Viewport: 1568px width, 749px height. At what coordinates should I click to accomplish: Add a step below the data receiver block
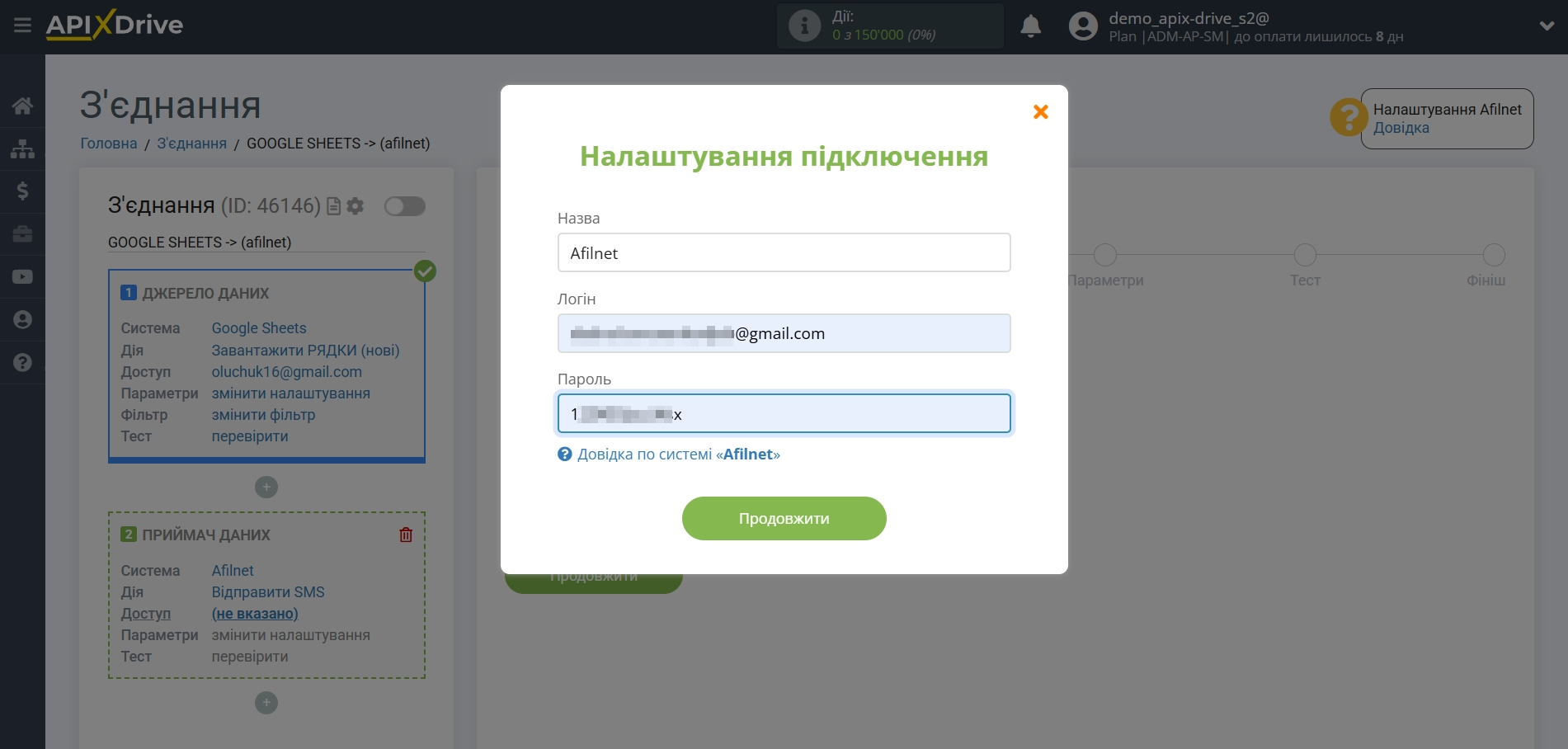click(266, 703)
